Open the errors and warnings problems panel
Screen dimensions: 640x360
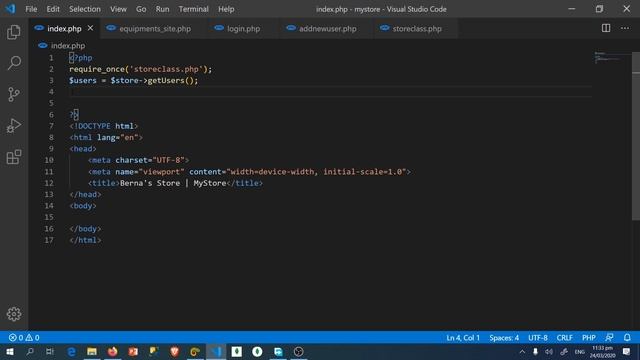[24, 338]
